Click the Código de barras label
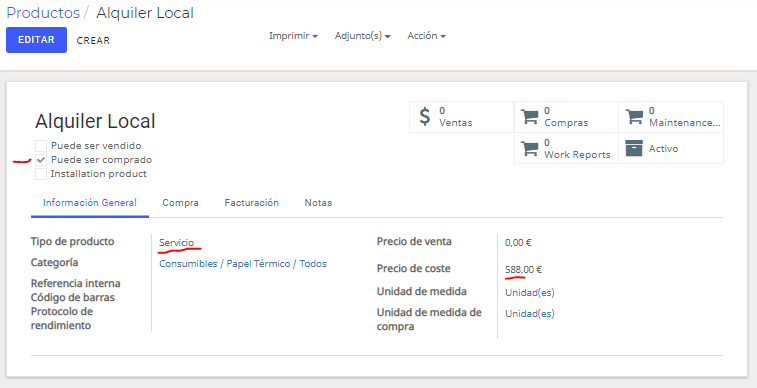Image resolution: width=757 pixels, height=388 pixels. 73,297
